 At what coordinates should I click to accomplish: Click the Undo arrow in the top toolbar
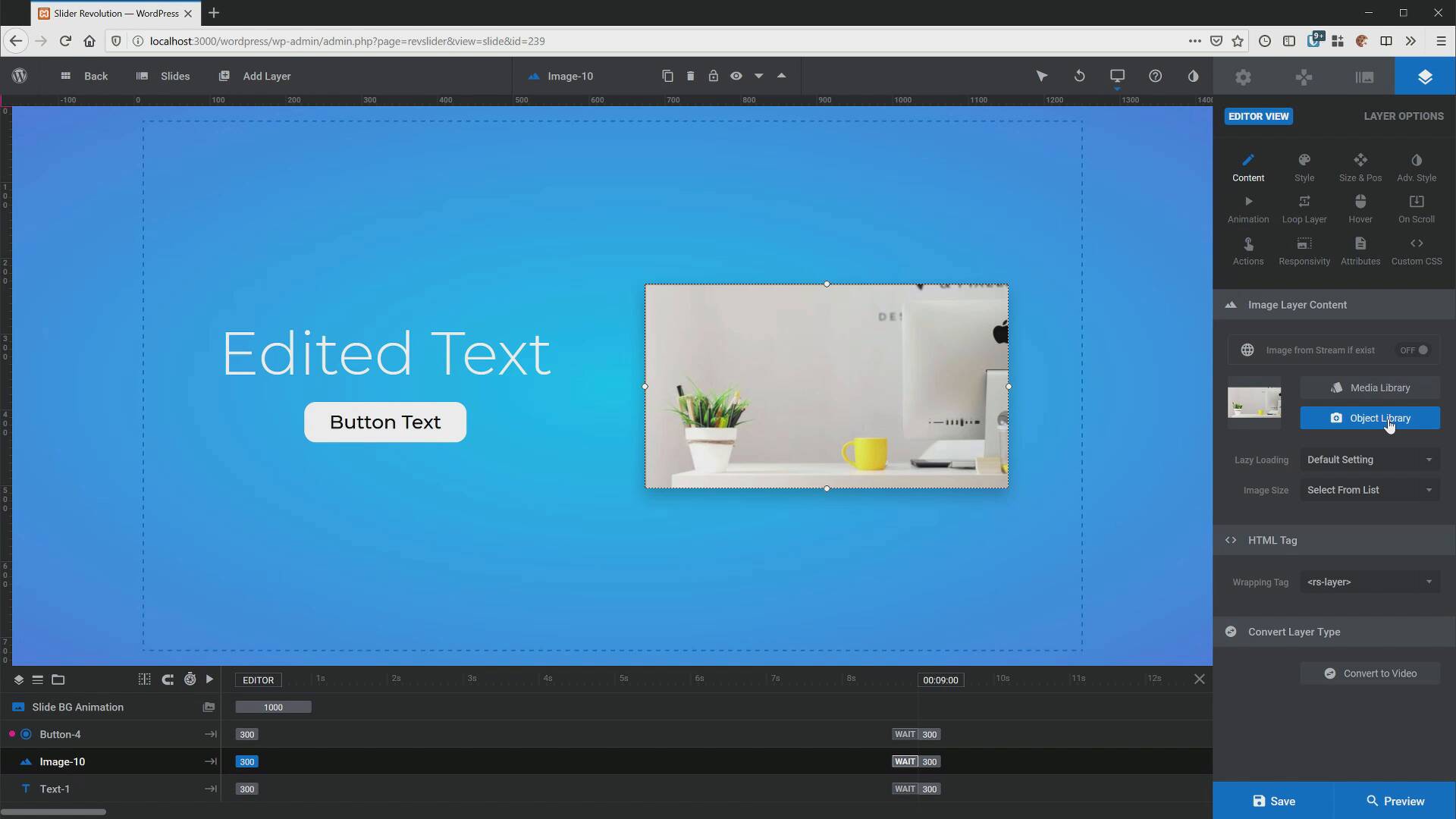pyautogui.click(x=1079, y=76)
